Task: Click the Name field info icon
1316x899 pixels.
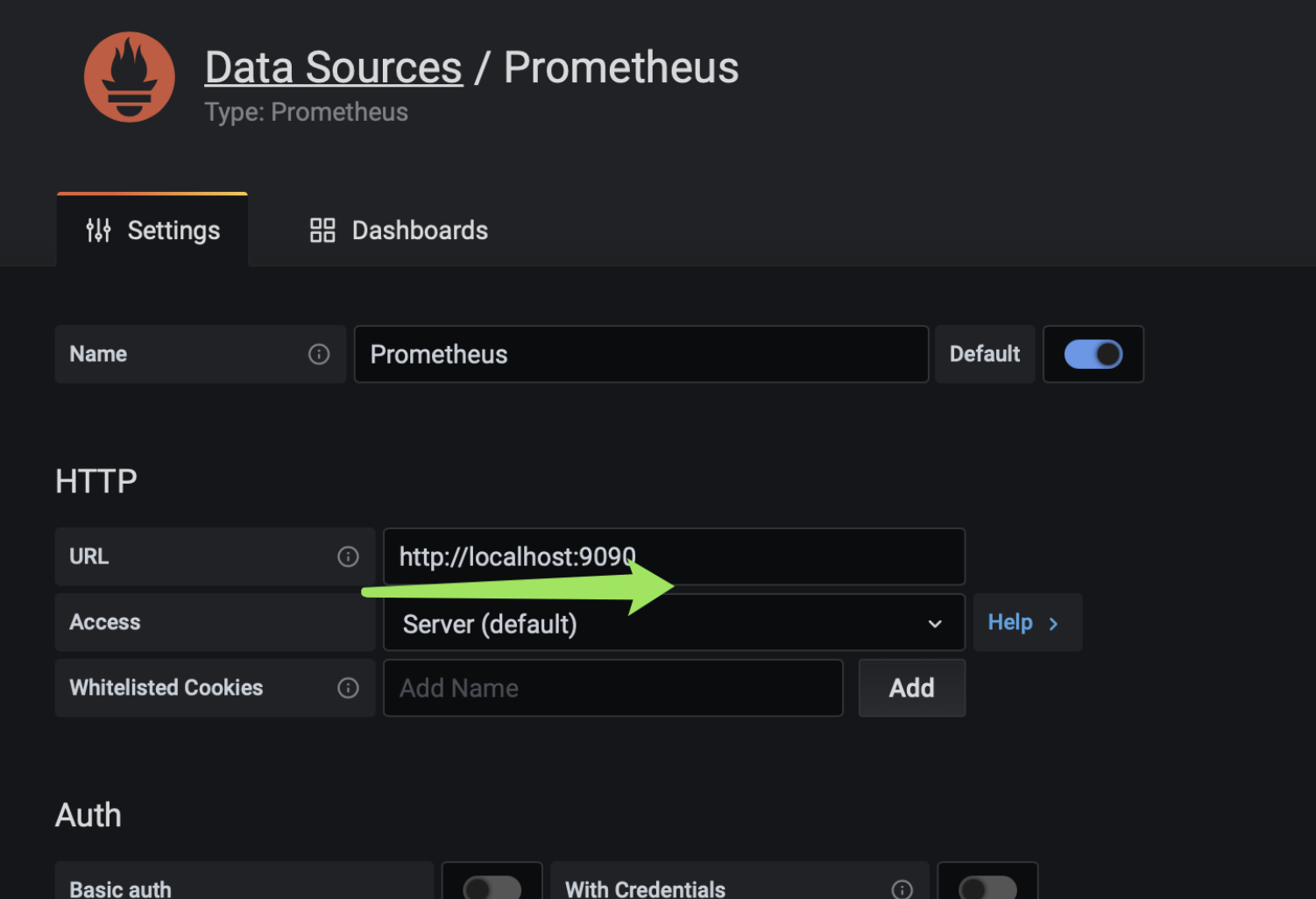Action: [x=319, y=354]
